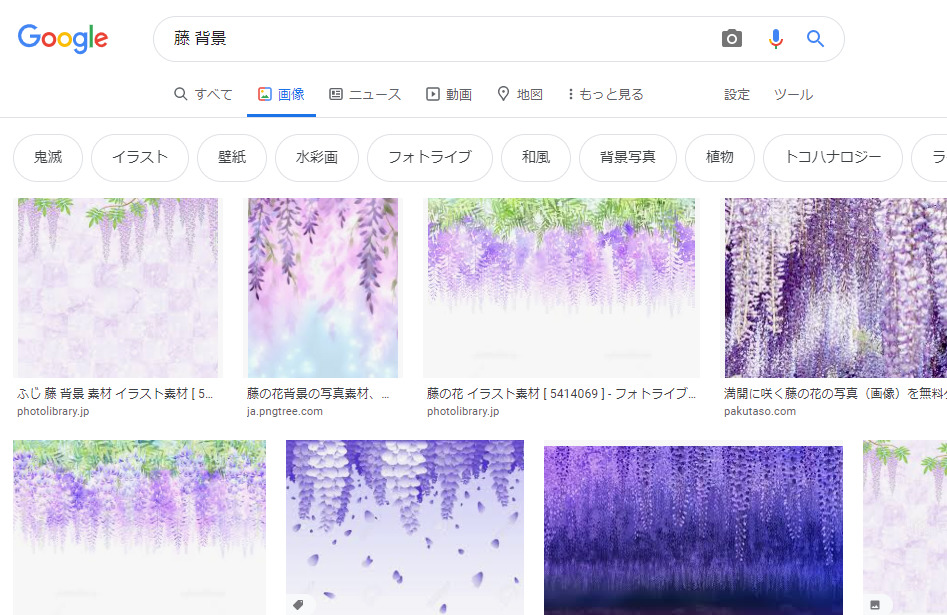Expand the もっと見る menu

[605, 94]
